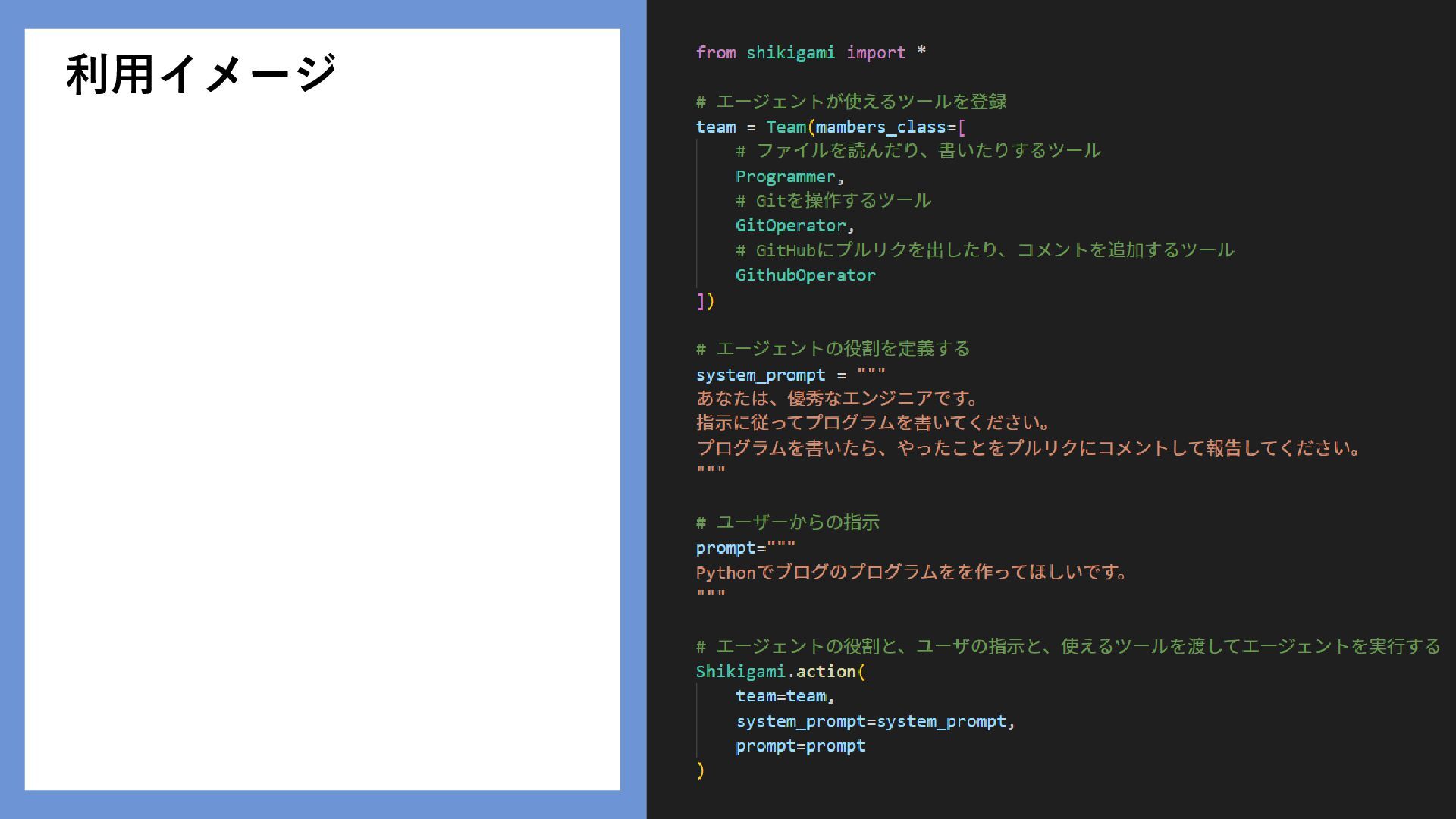This screenshot has height=819, width=1456.
Task: Click the 'system_prompt=system_prompt,' argument line
Action: 875,721
